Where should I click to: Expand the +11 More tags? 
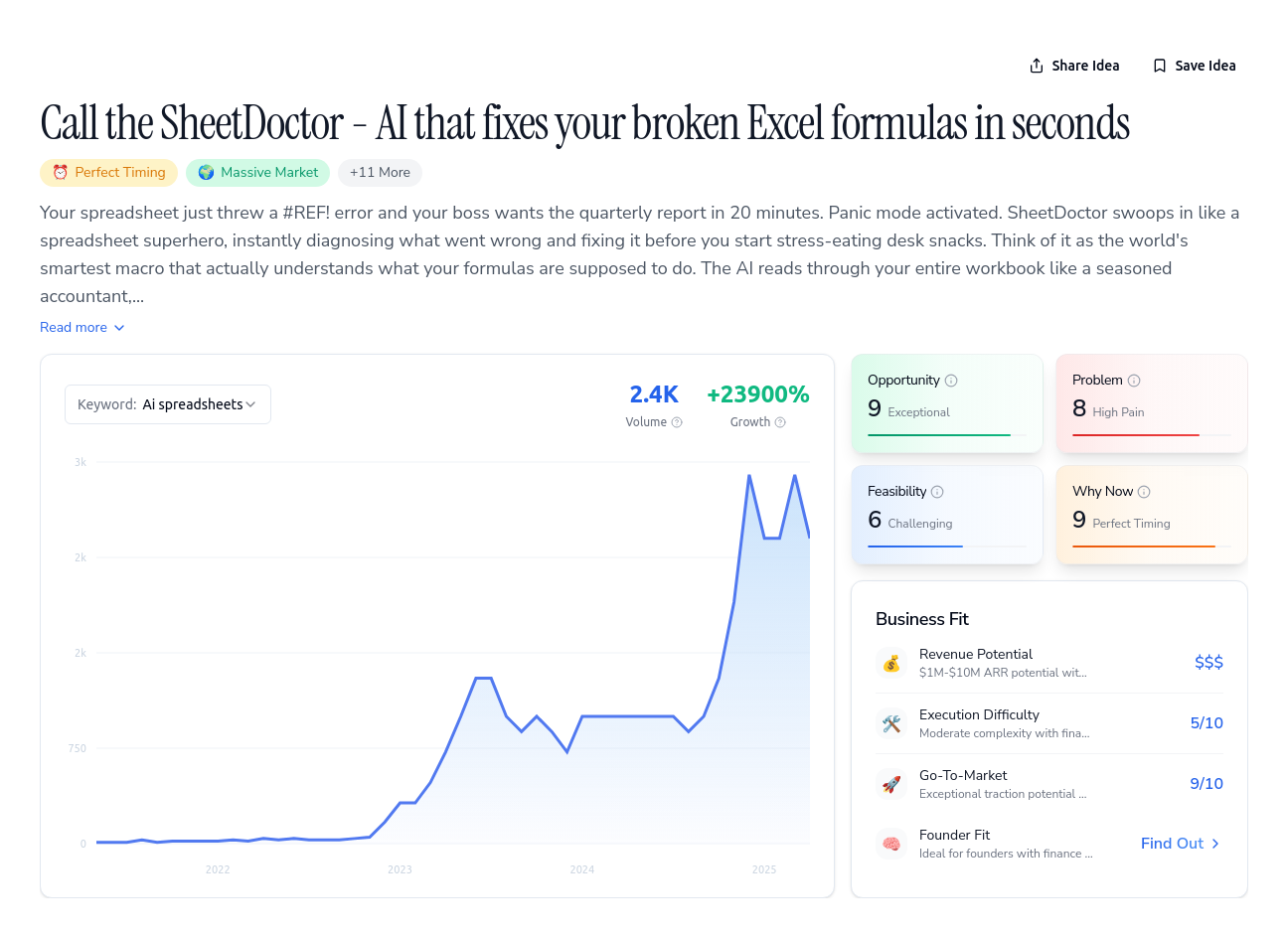click(380, 173)
